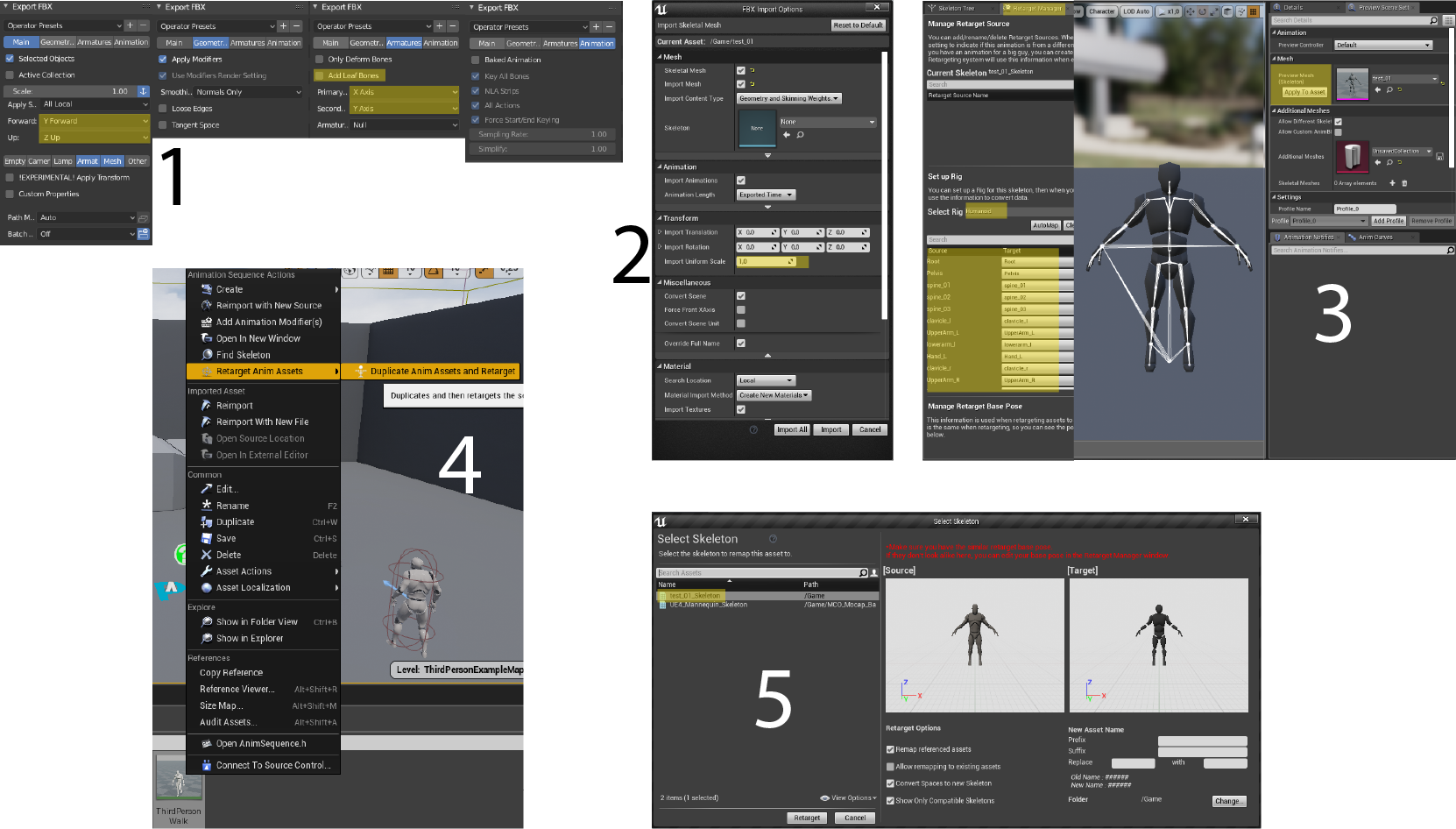Click the Search Details magnifier icon
The image size is (1456, 829).
tap(1433, 20)
